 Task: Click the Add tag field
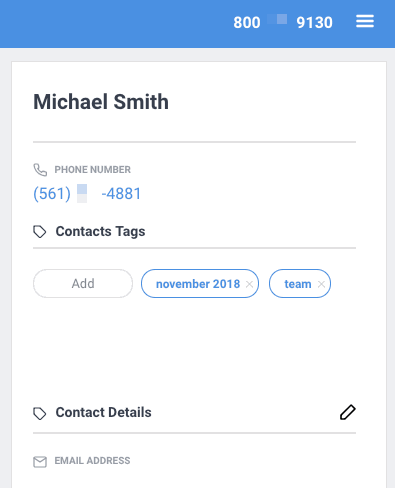[83, 284]
